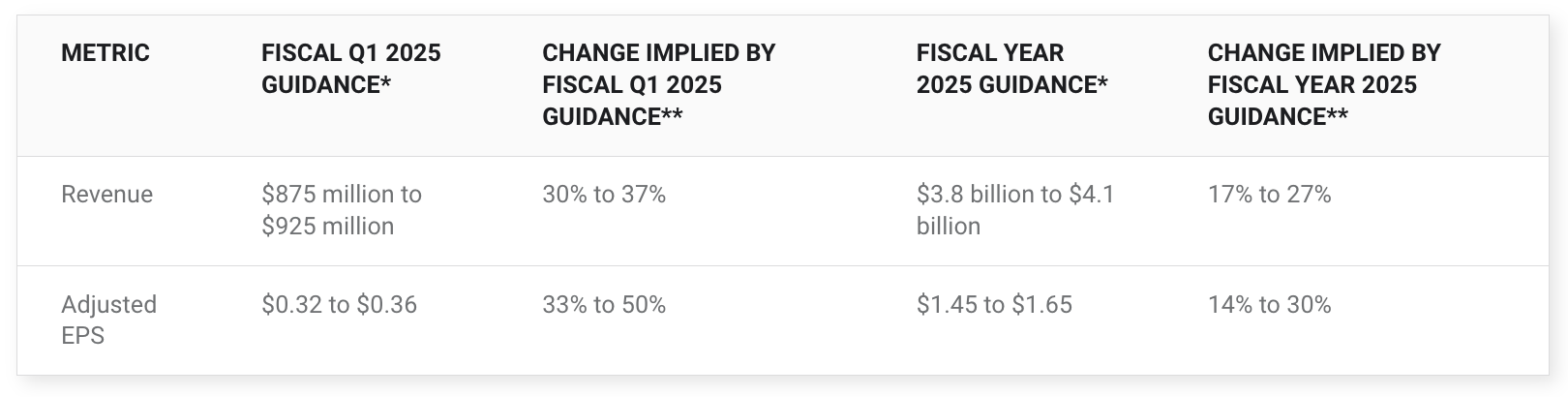Select the Fiscal Year 2025 Guidance header
Image resolution: width=1568 pixels, height=397 pixels.
click(x=1012, y=68)
